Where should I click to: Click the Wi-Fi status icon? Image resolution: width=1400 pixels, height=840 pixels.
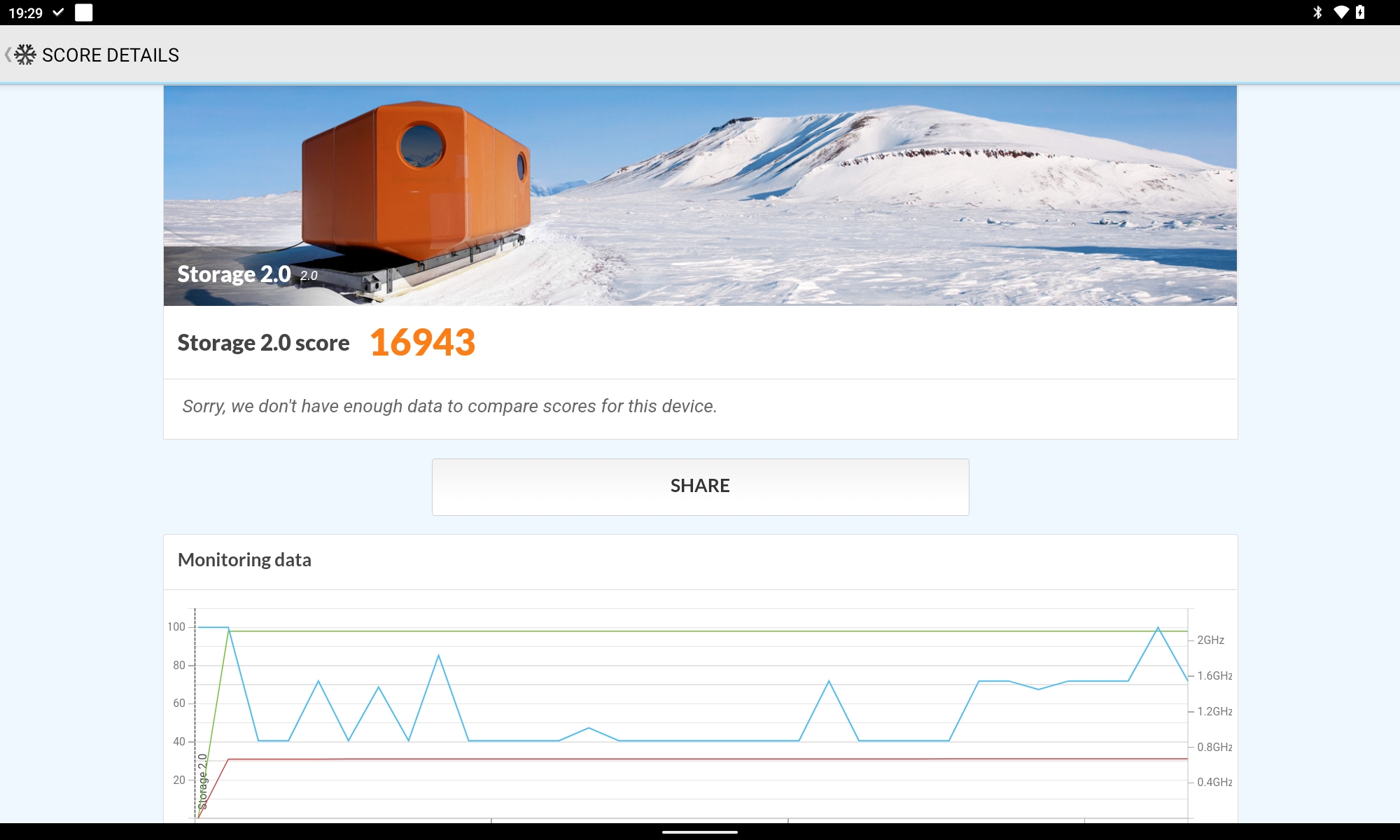click(1340, 12)
